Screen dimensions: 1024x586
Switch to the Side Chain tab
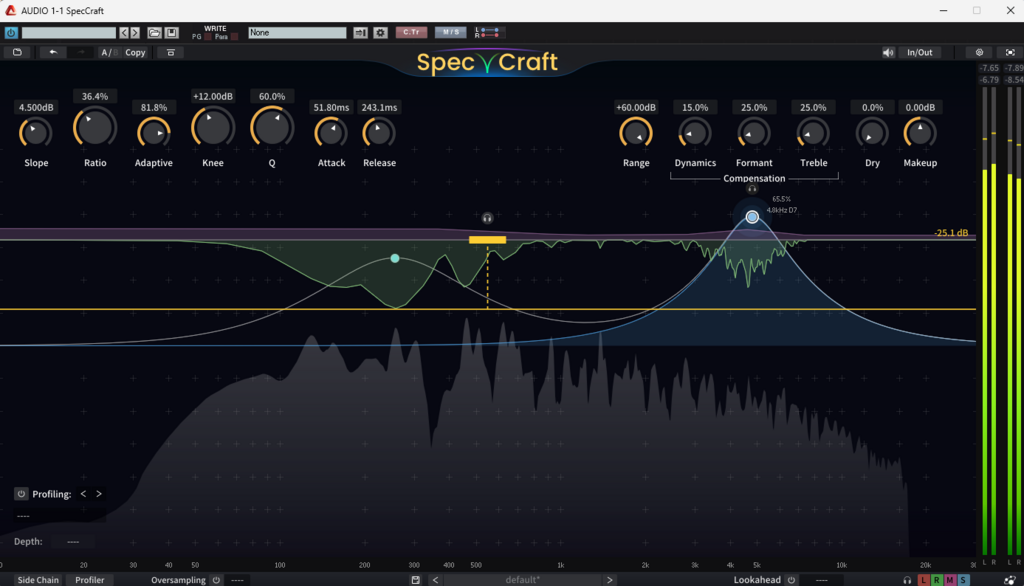(38, 579)
